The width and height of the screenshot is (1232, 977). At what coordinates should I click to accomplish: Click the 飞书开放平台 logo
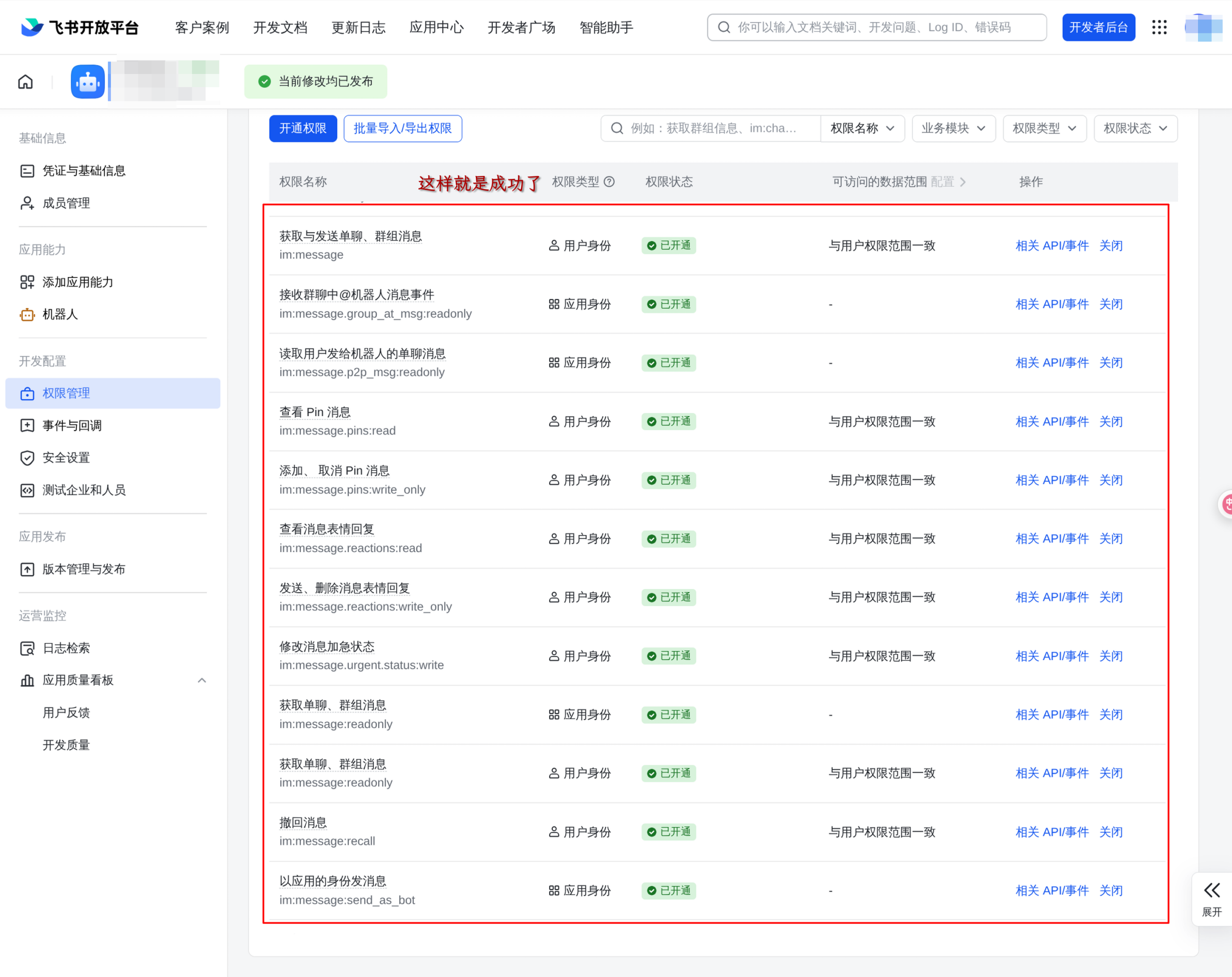click(x=80, y=27)
